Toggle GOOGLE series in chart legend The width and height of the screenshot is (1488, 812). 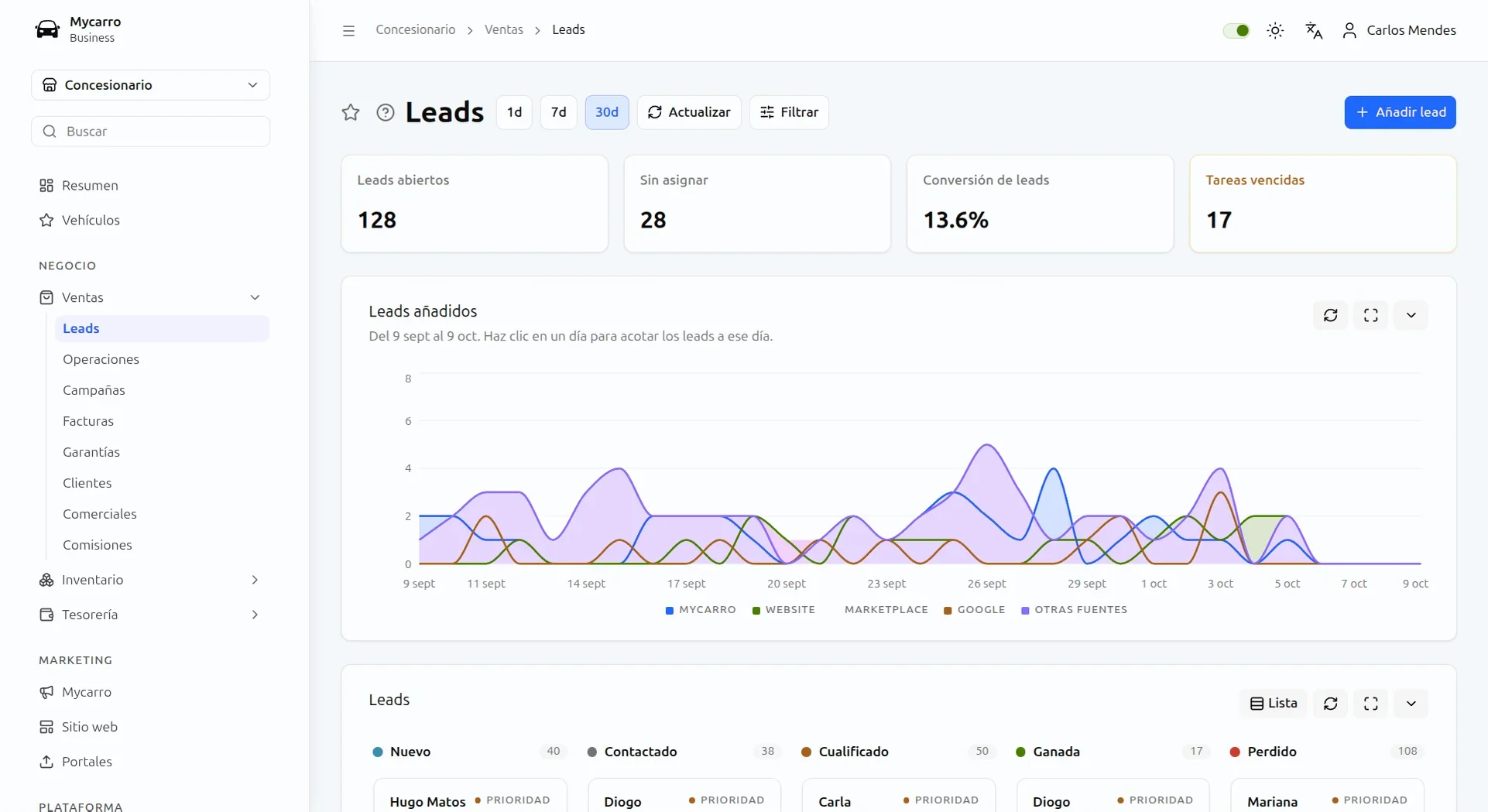pyautogui.click(x=974, y=610)
